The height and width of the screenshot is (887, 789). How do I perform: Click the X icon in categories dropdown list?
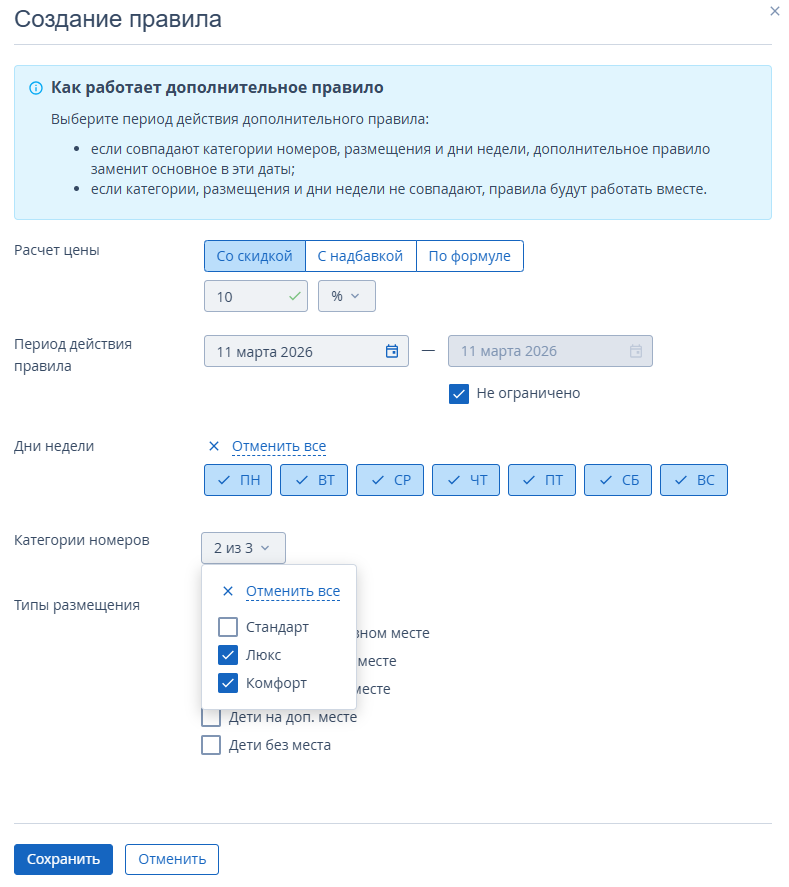(227, 591)
